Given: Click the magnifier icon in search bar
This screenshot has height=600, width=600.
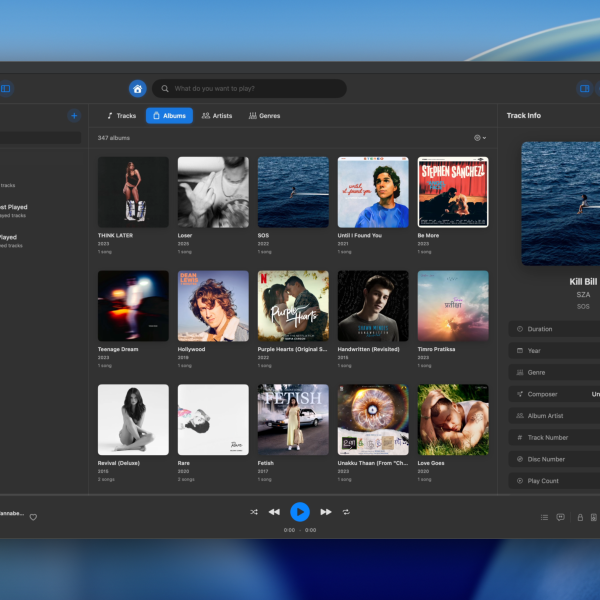Looking at the screenshot, I should pyautogui.click(x=165, y=89).
